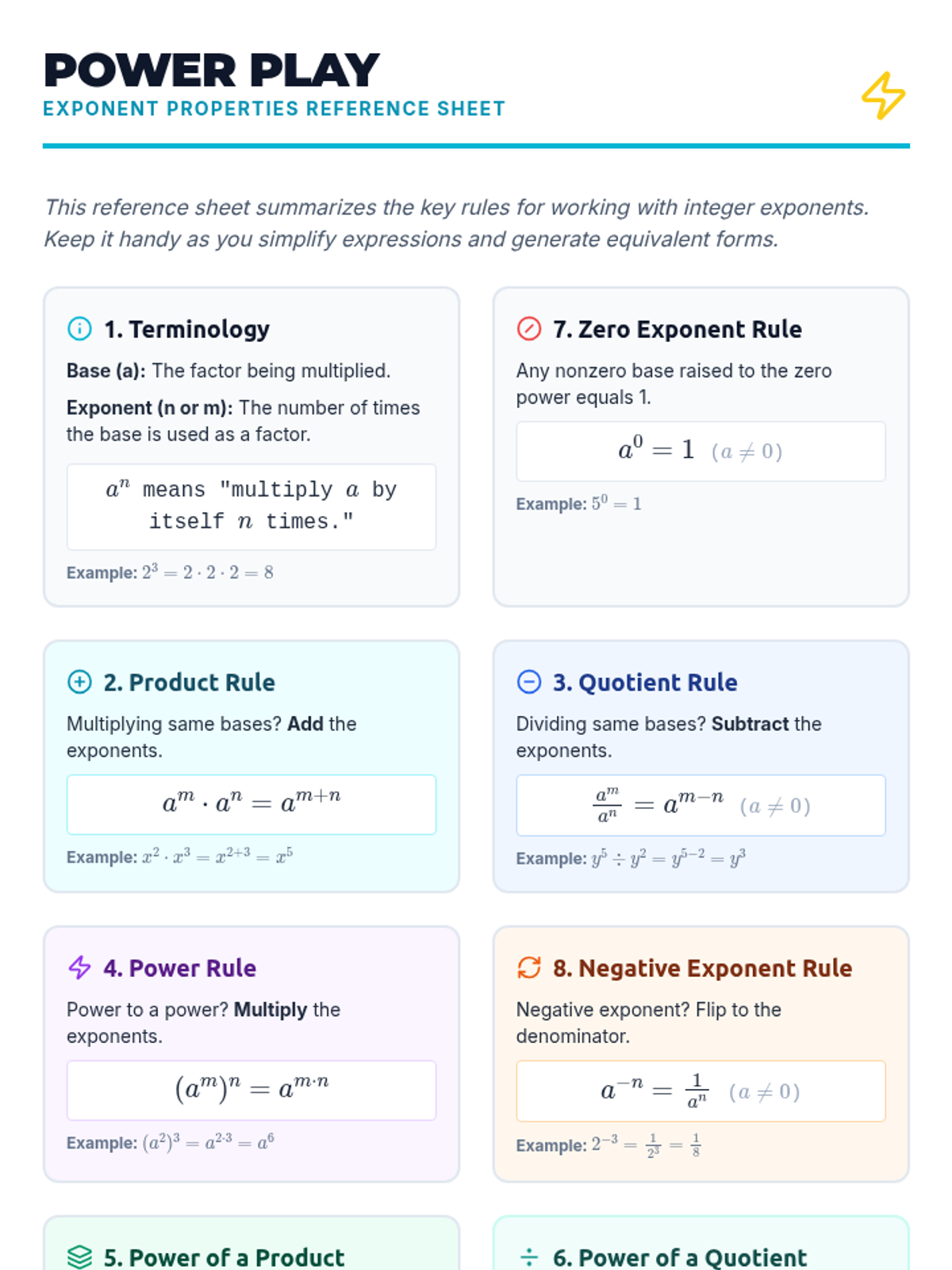Click the red slashed-circle Zero Exponent icon
This screenshot has width=952, height=1270.
pos(529,329)
